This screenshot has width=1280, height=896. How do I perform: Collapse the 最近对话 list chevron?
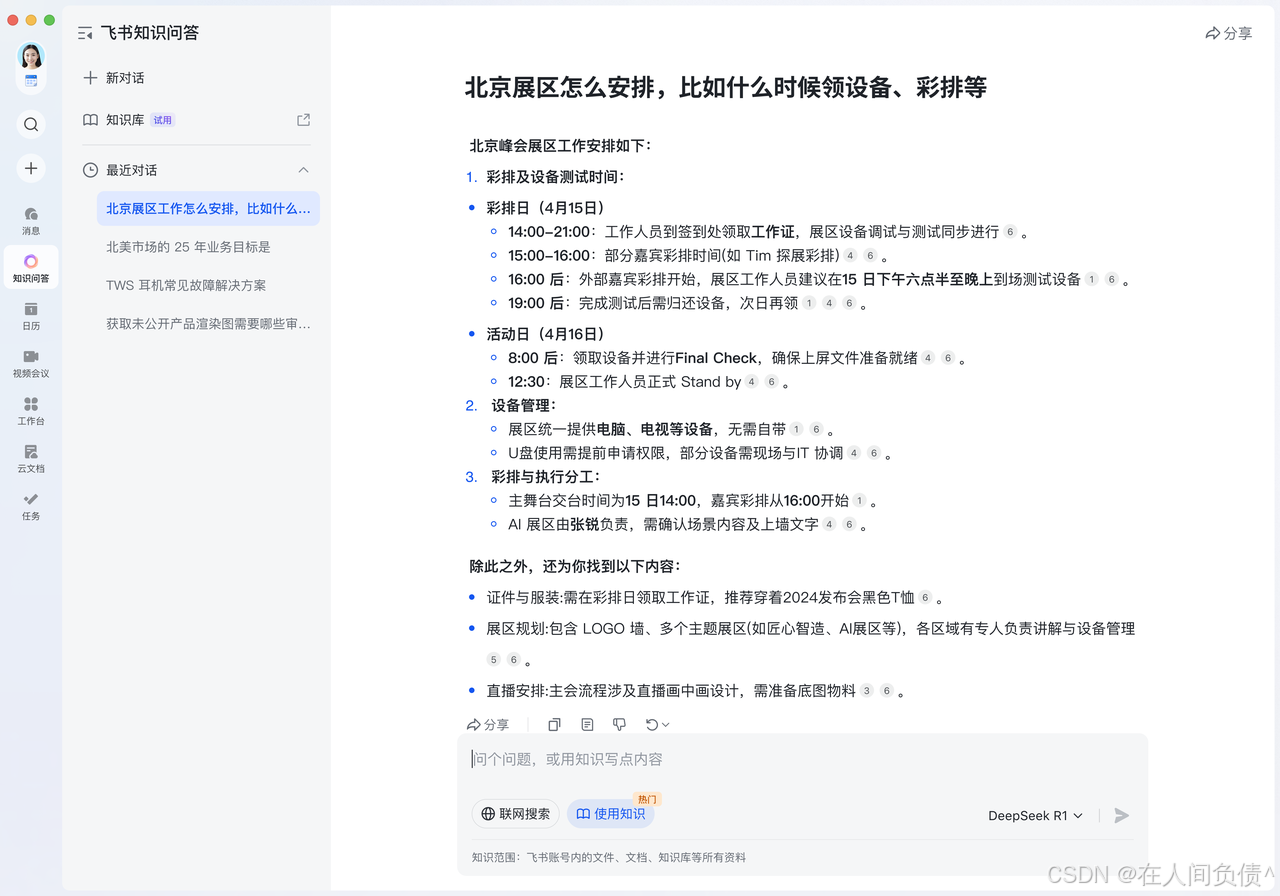tap(304, 170)
